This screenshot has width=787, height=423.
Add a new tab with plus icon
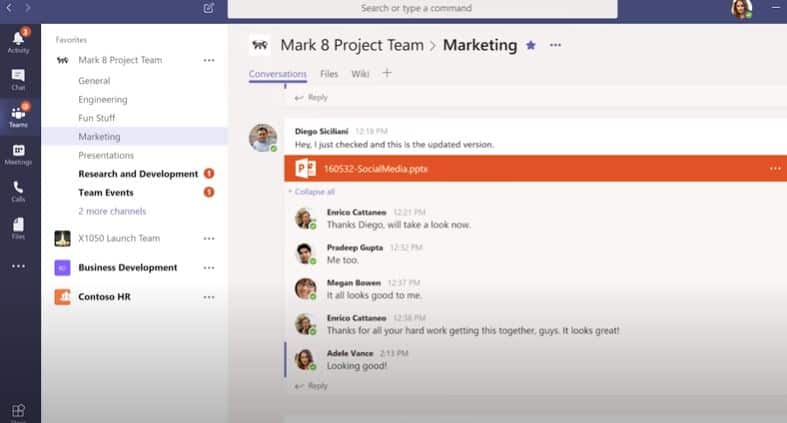[x=386, y=73]
